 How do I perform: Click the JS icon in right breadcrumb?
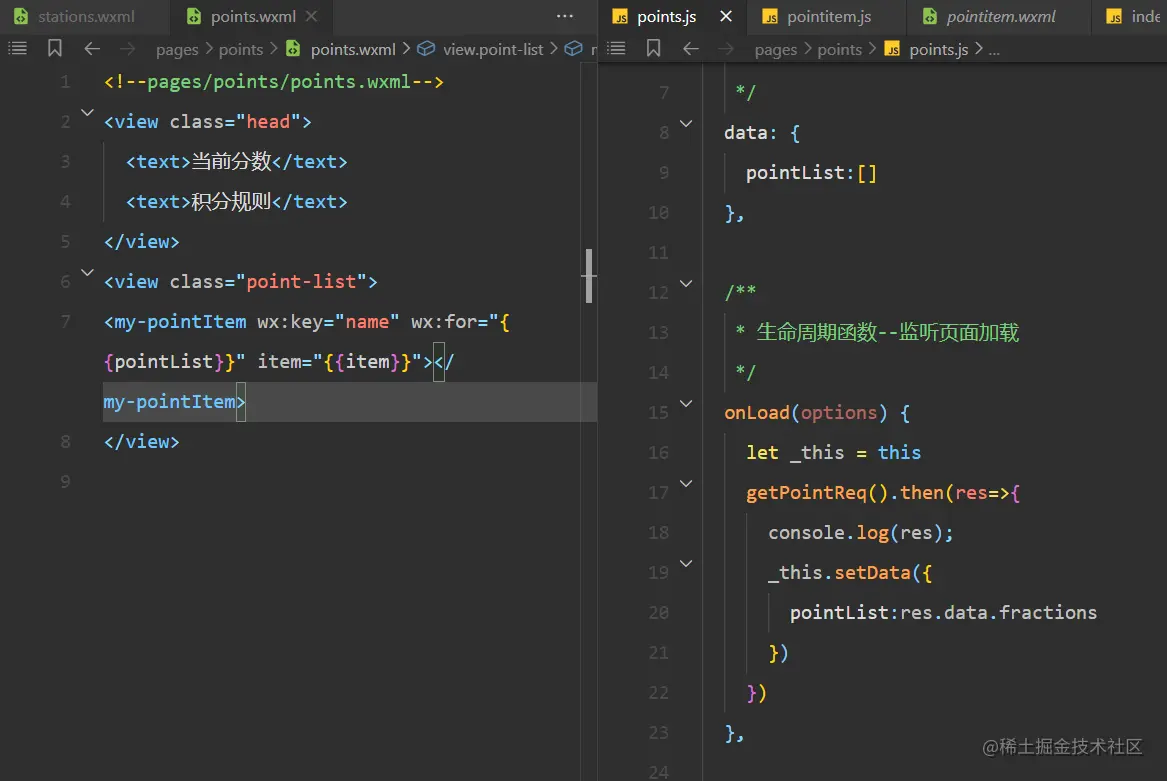click(x=892, y=49)
